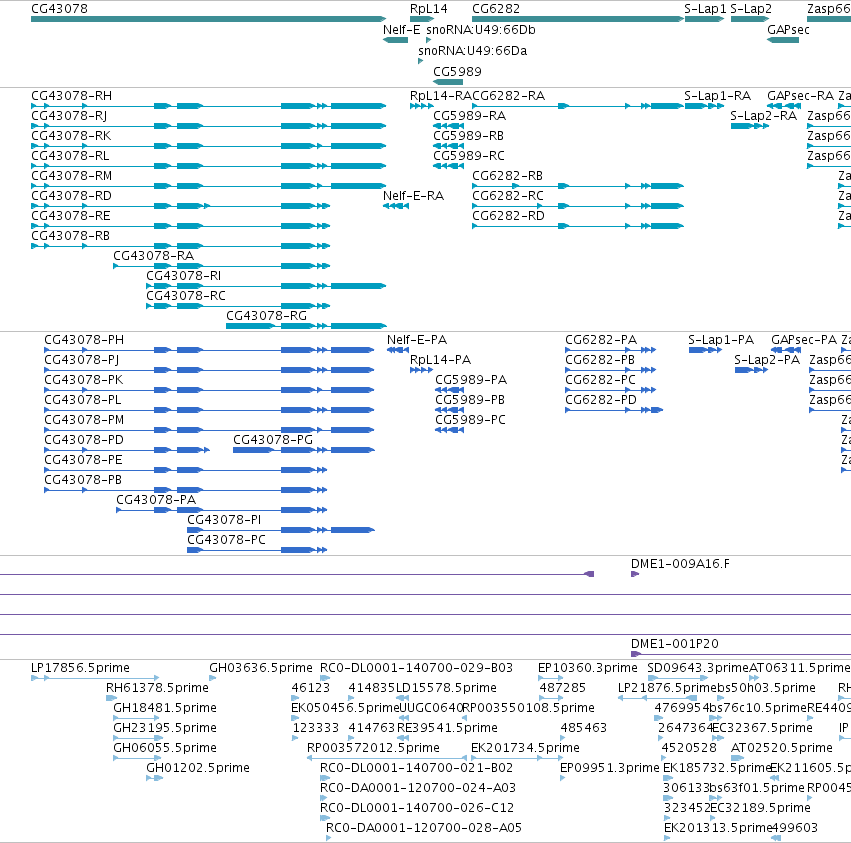Click the CG6282-RC transcript label
This screenshot has height=843, width=851.
click(x=508, y=195)
